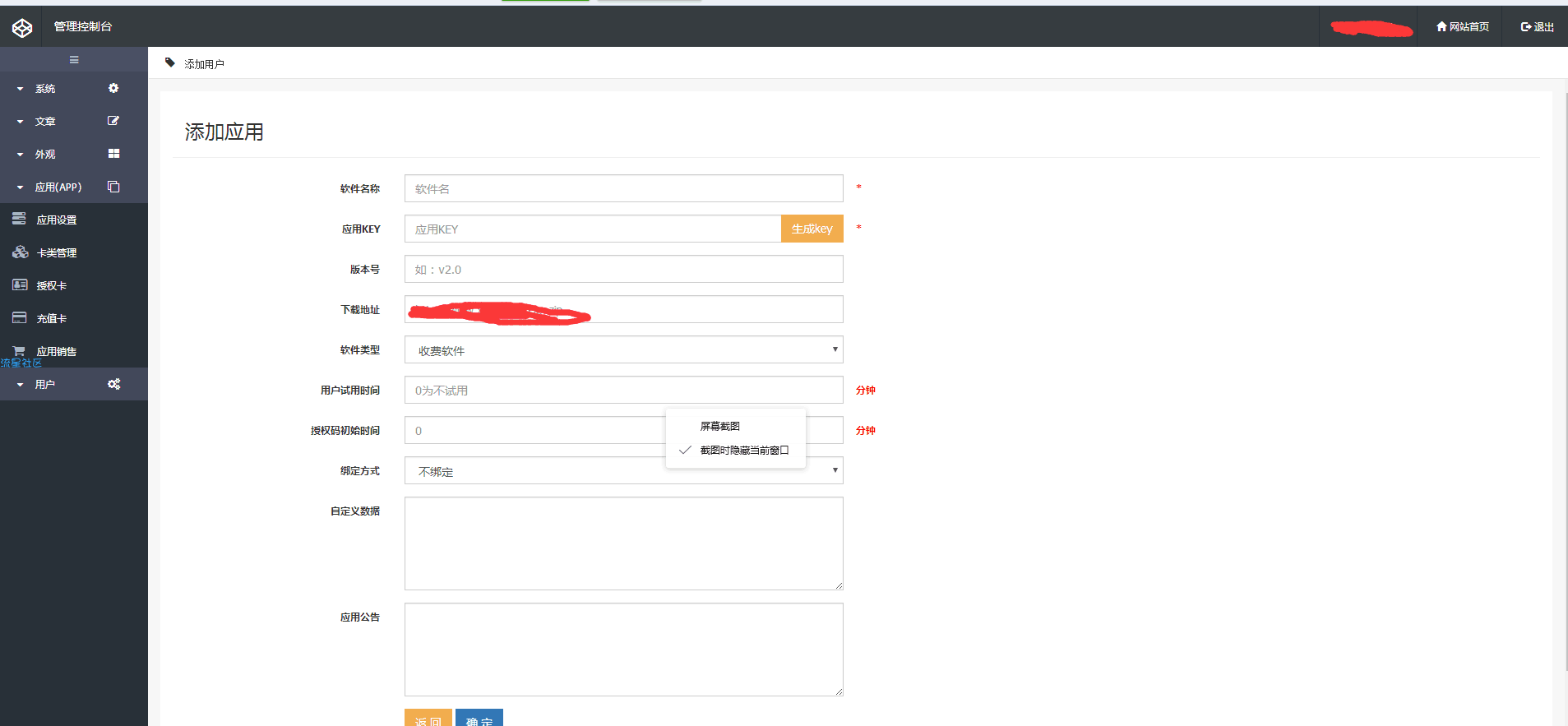Screen dimensions: 1568x726
Task: Expand the 文章 sidebar section
Action: [74, 121]
